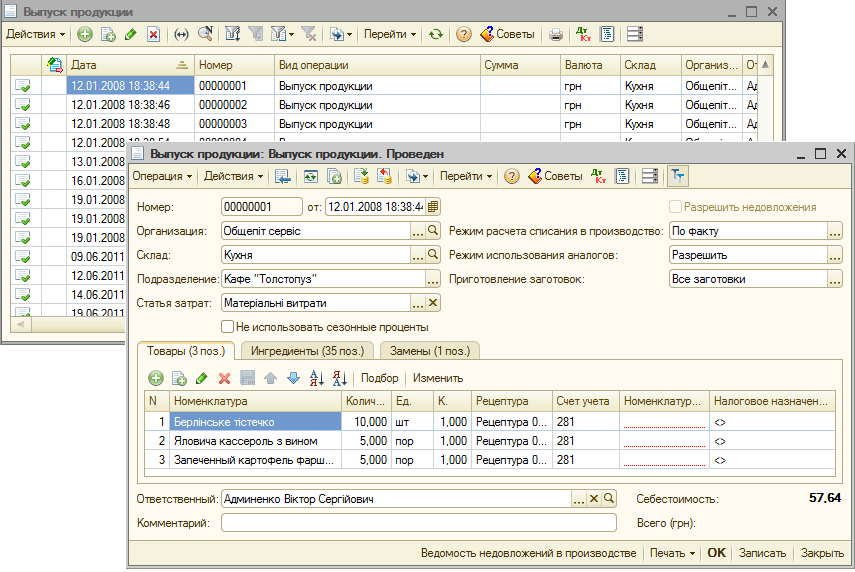855x572 pixels.
Task: Click copy row icon in goods toolbar
Action: tap(179, 378)
